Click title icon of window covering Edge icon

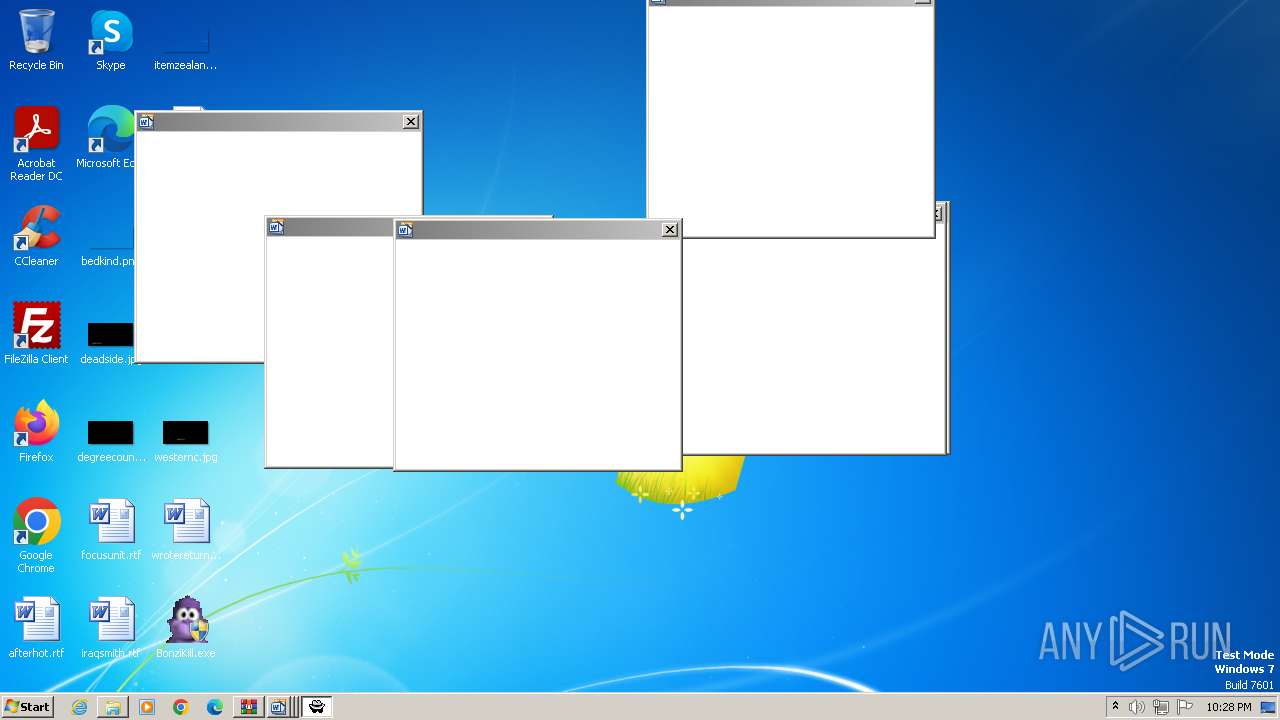(x=146, y=122)
